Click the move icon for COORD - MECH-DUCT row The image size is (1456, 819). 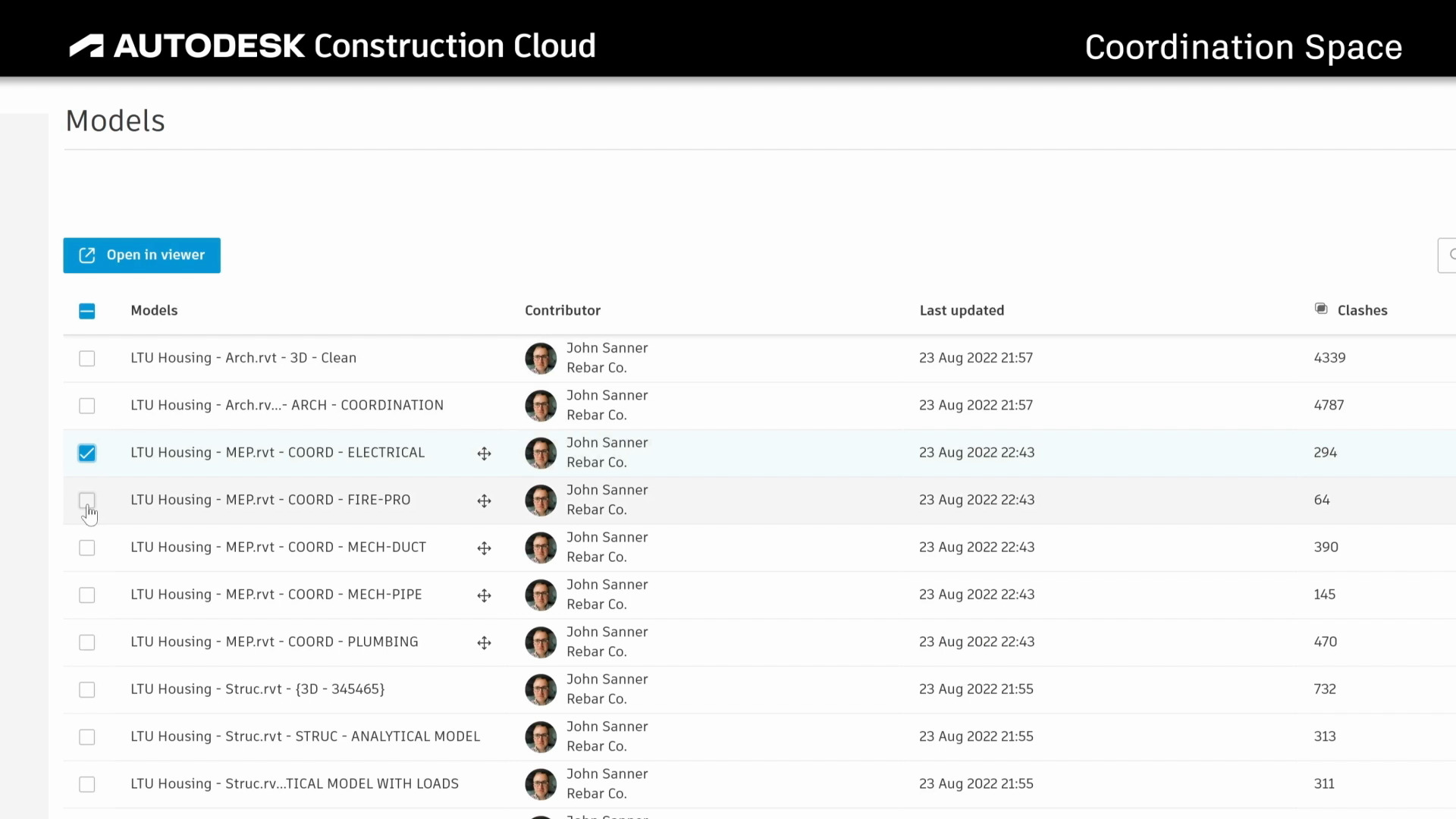pos(484,548)
